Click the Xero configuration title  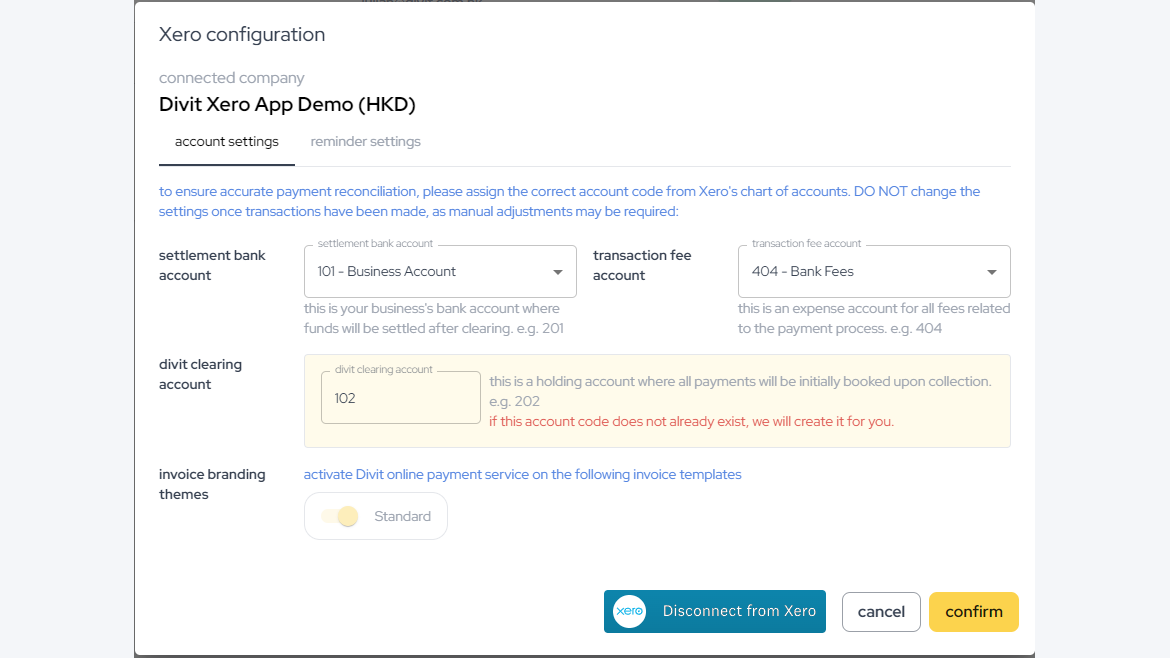[x=242, y=34]
